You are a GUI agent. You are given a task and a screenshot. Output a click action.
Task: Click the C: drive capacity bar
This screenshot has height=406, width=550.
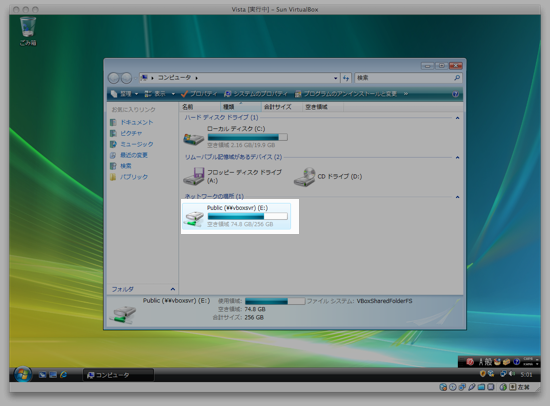(248, 137)
